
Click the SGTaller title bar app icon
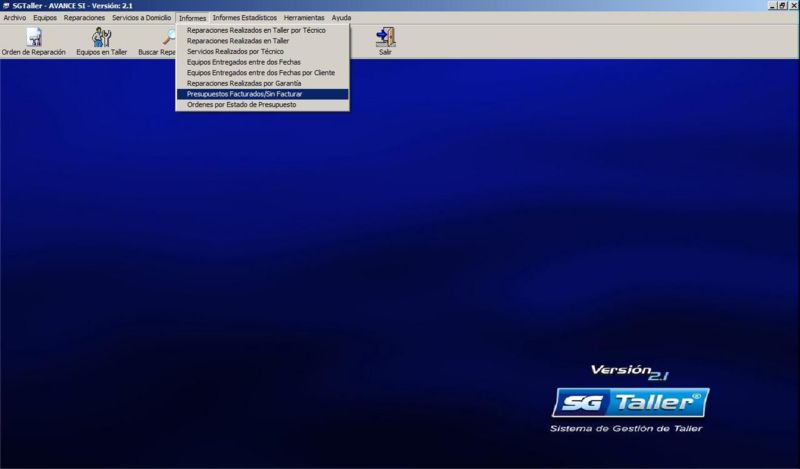click(6, 6)
